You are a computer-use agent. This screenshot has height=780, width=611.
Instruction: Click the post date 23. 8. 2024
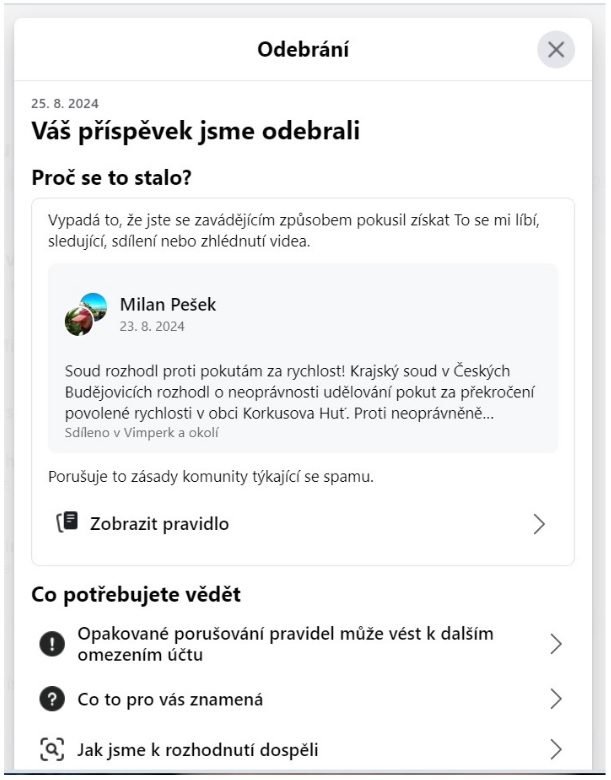[152, 326]
